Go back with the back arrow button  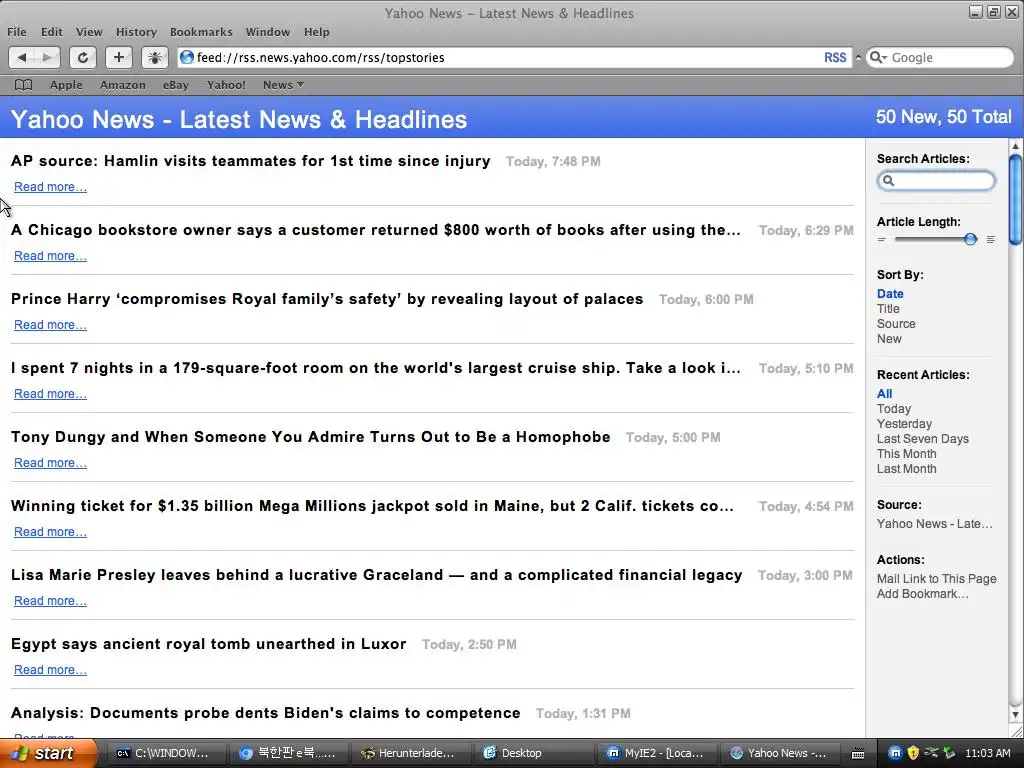22,57
